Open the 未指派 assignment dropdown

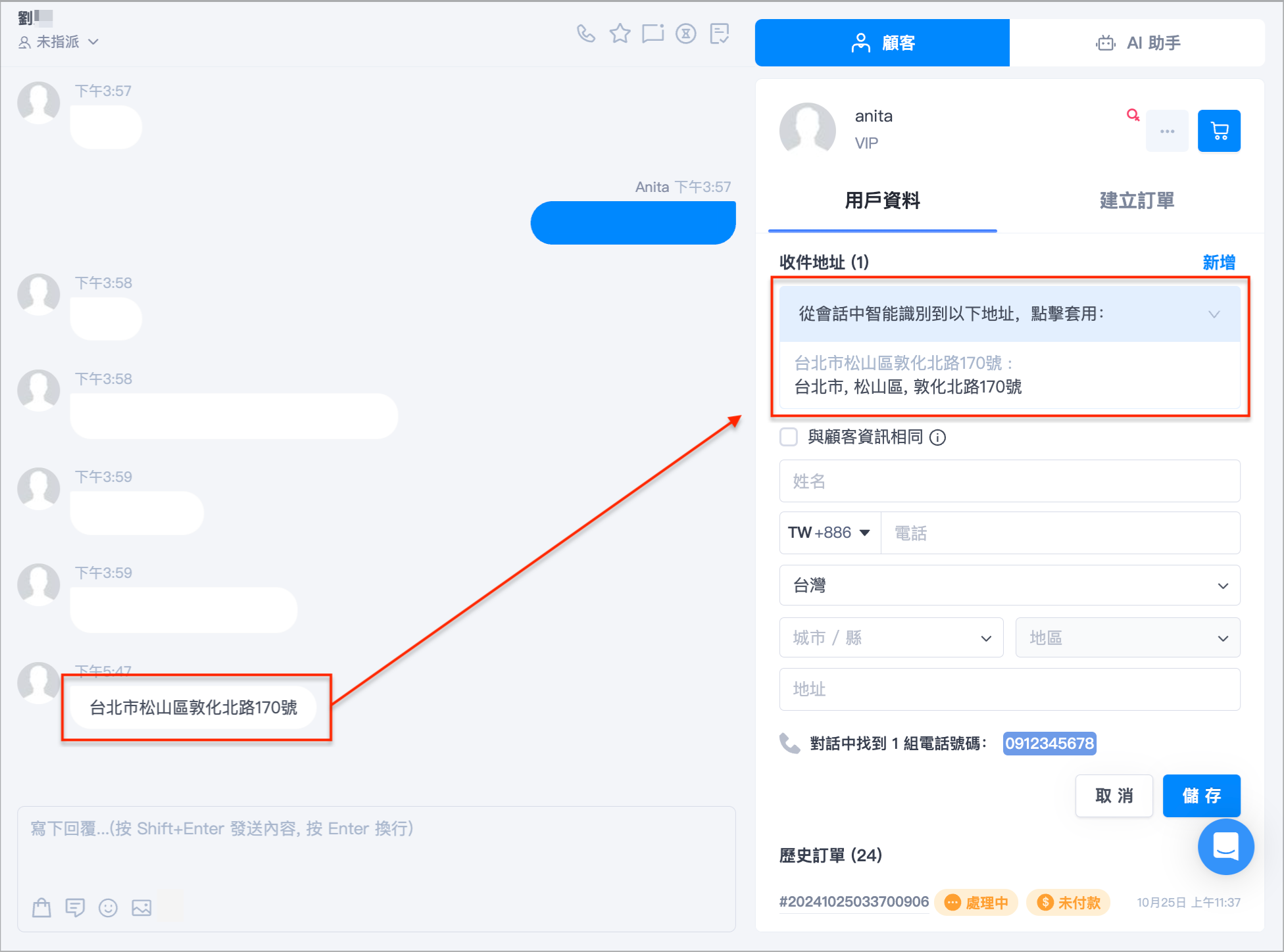pyautogui.click(x=58, y=42)
